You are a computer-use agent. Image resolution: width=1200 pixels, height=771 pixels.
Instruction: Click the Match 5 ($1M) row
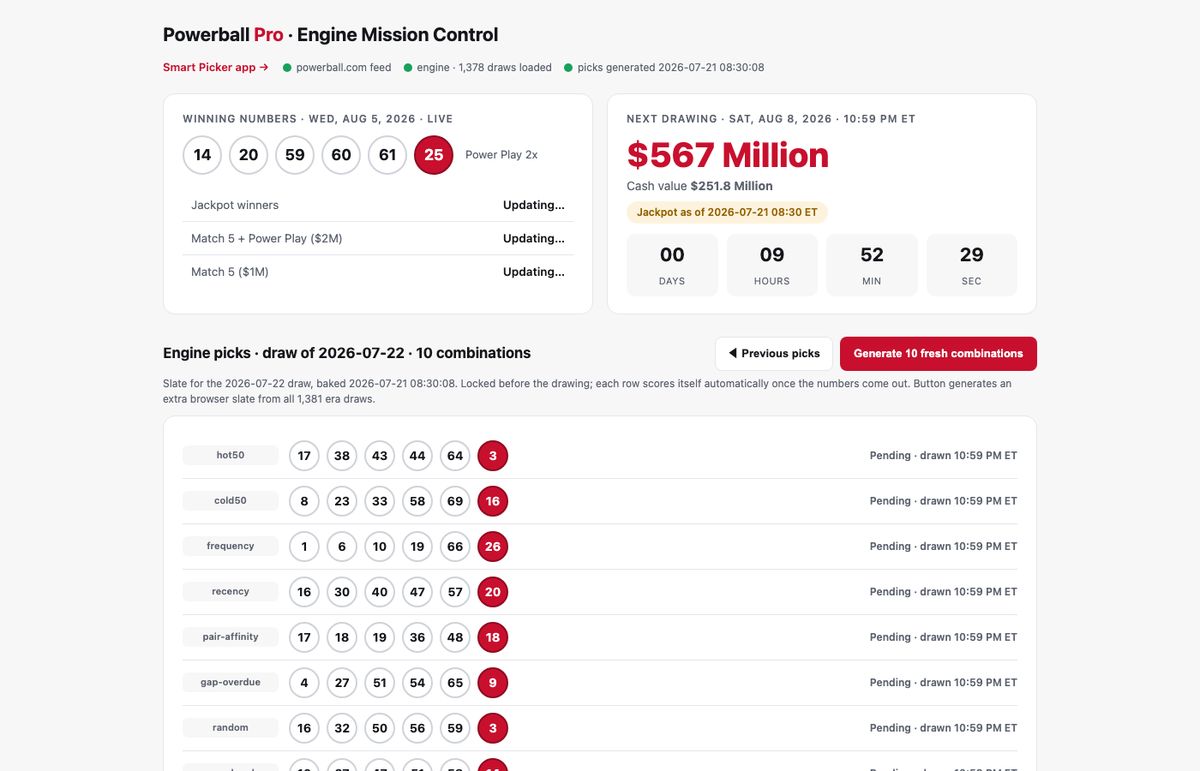point(378,272)
